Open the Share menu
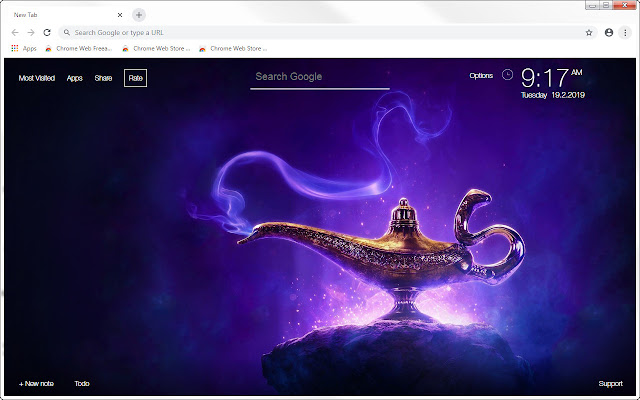Image resolution: width=640 pixels, height=400 pixels. (103, 78)
